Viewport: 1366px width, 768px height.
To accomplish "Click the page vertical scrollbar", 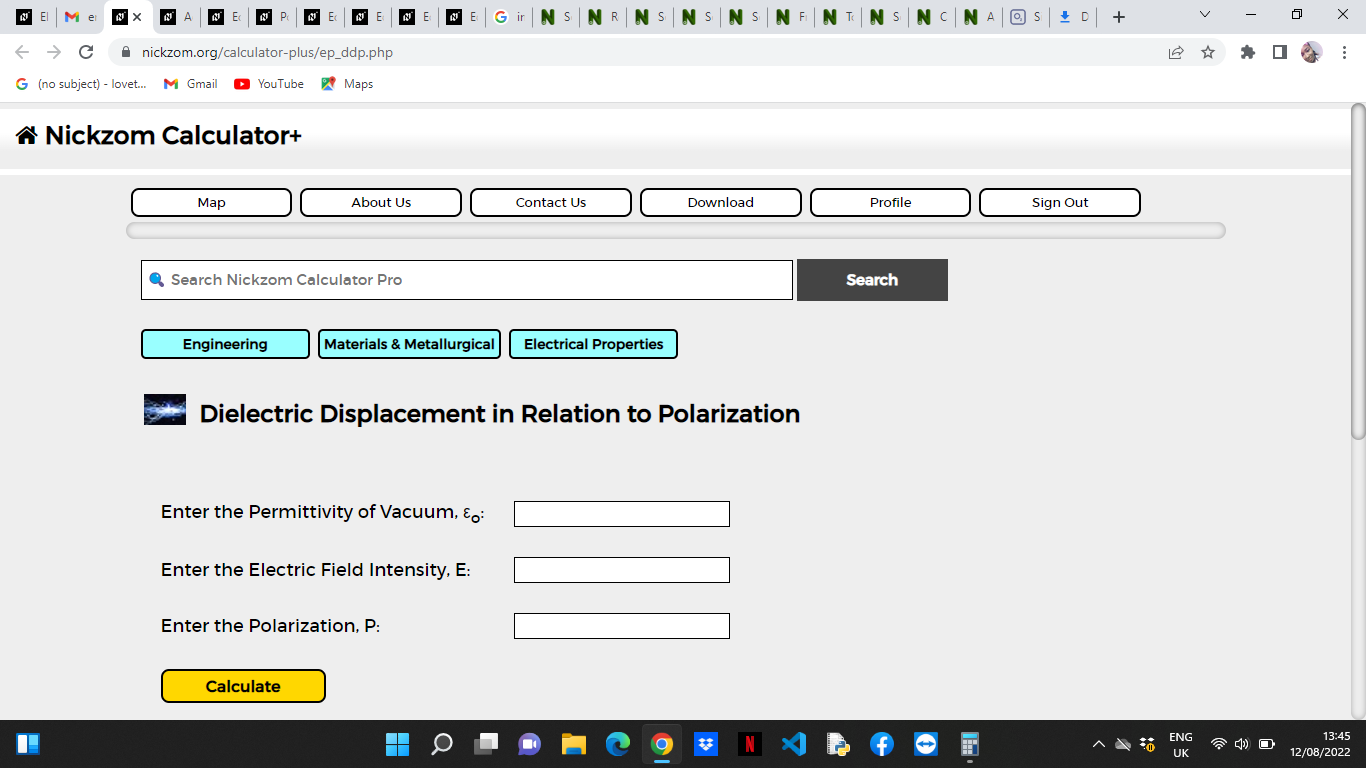I will (x=1358, y=270).
